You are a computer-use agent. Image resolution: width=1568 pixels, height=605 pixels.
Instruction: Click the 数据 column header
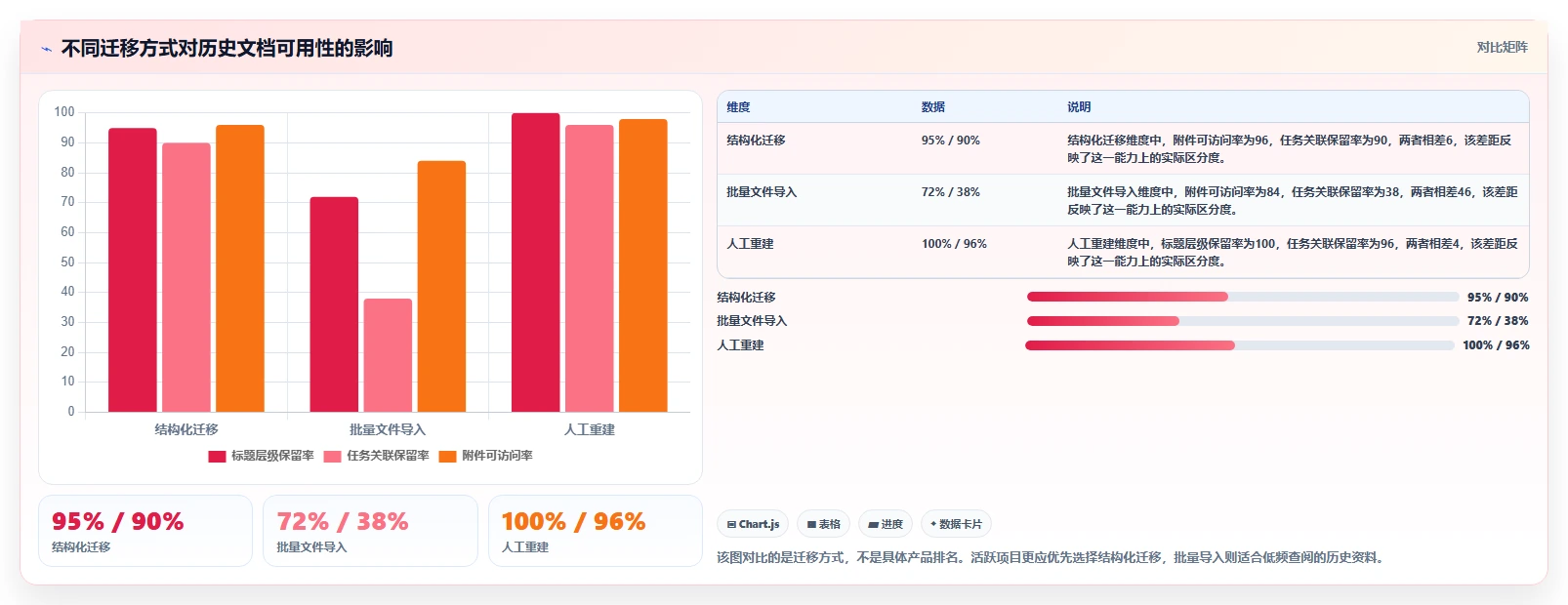click(933, 107)
